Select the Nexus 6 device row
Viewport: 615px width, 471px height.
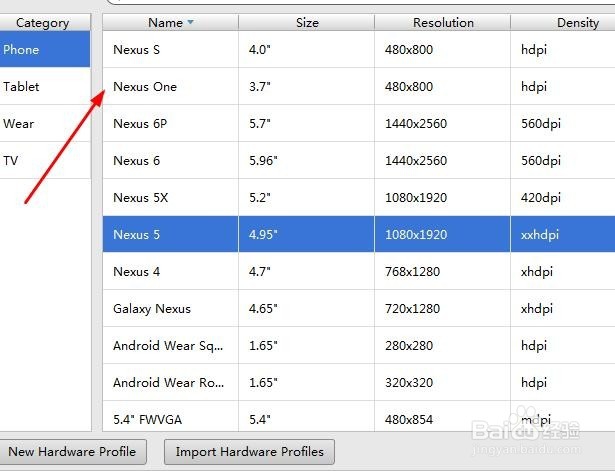point(359,160)
